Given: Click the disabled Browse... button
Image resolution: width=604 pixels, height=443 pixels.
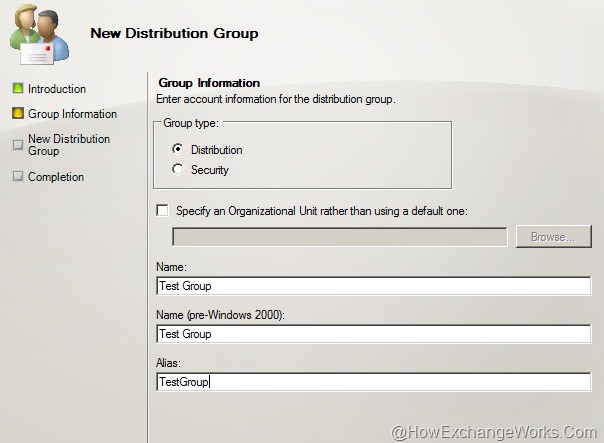Looking at the screenshot, I should tap(554, 237).
